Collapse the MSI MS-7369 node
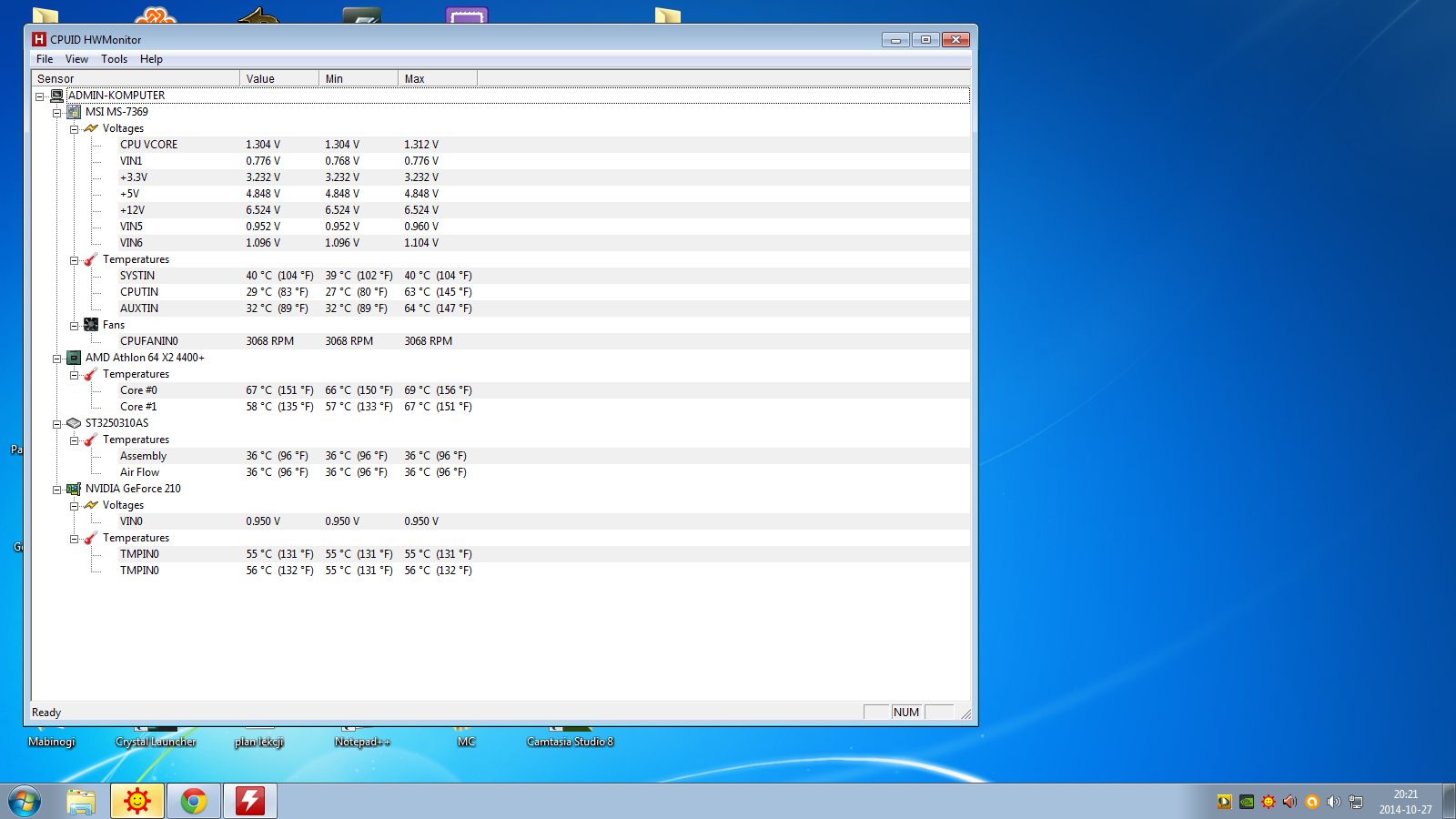 point(57,113)
